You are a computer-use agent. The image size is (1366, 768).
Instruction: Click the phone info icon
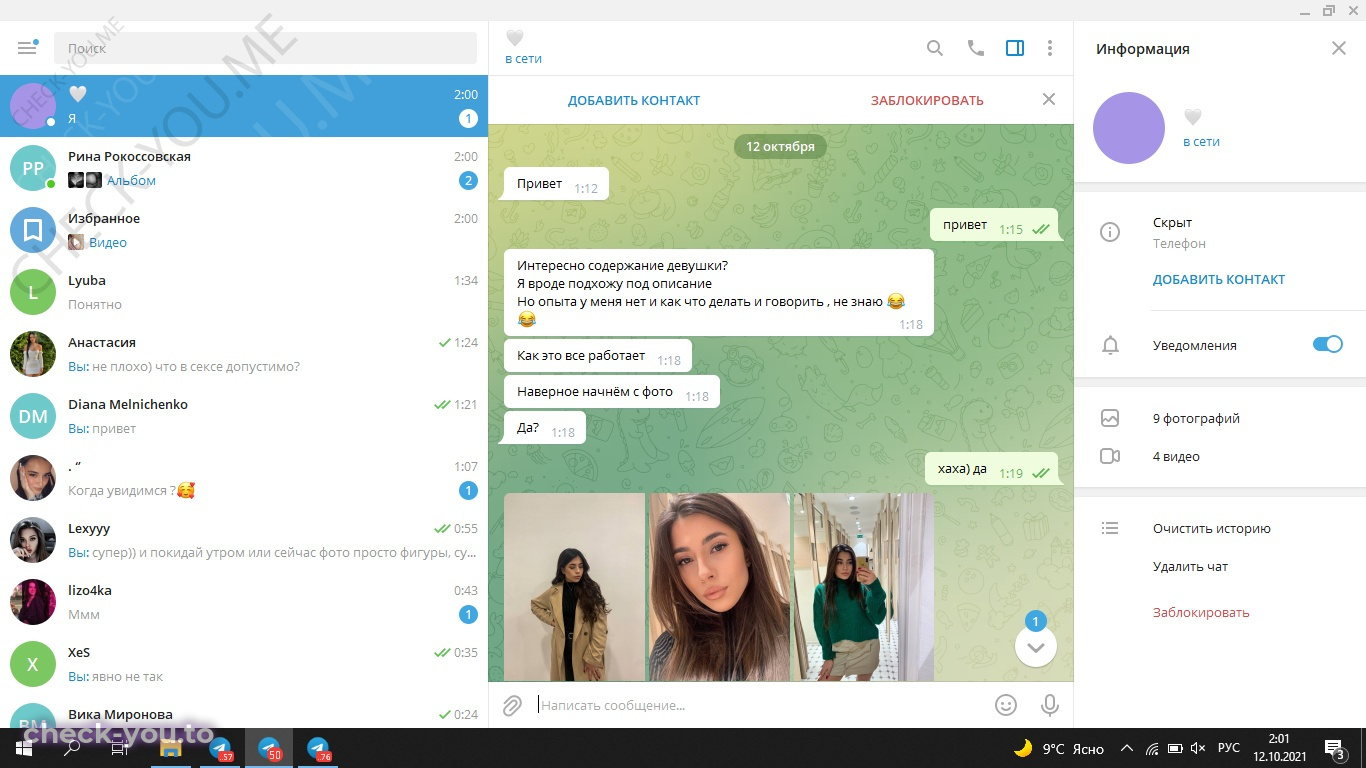point(1109,232)
